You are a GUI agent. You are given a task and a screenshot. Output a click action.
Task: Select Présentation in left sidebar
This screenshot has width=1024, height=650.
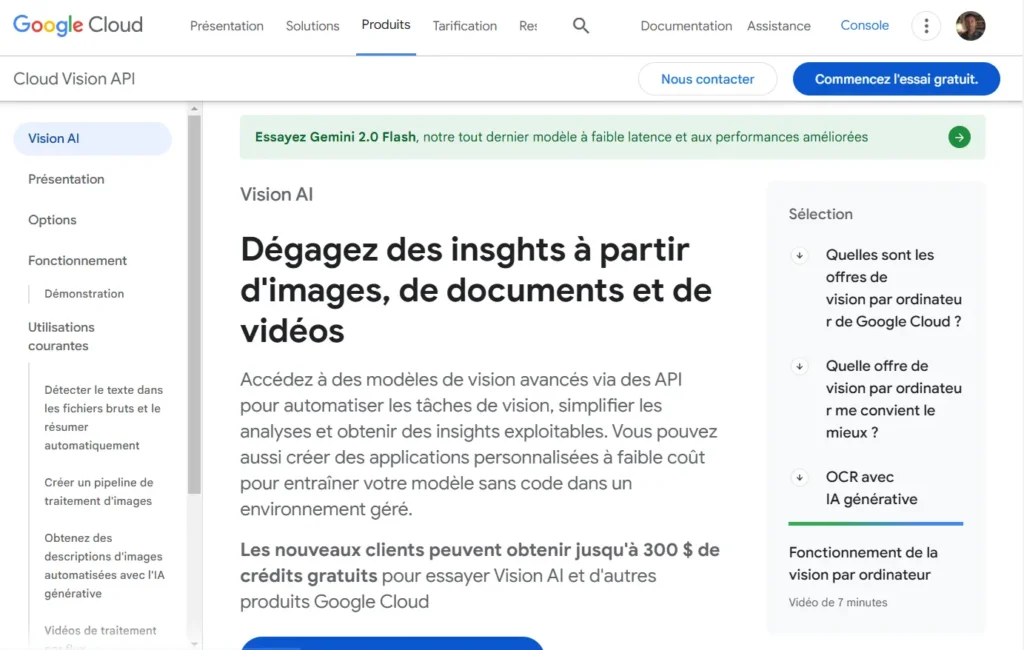pos(66,179)
